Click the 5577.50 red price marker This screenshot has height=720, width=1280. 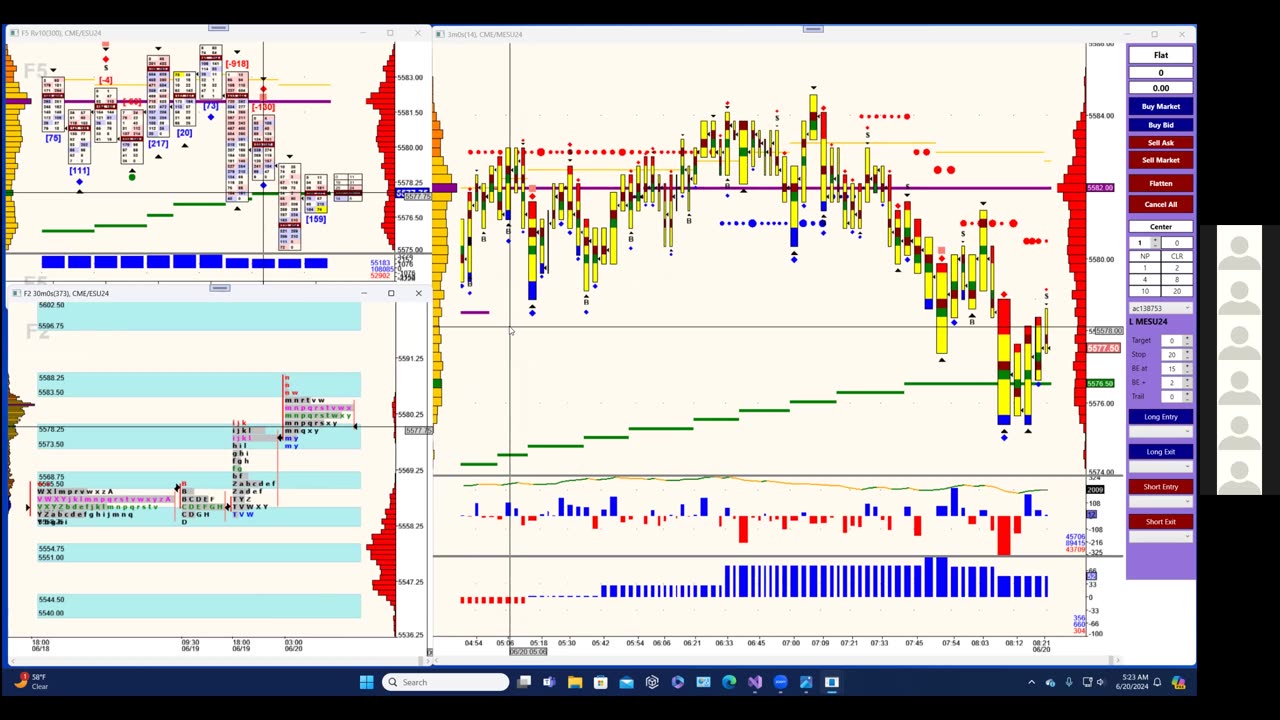pos(1102,348)
